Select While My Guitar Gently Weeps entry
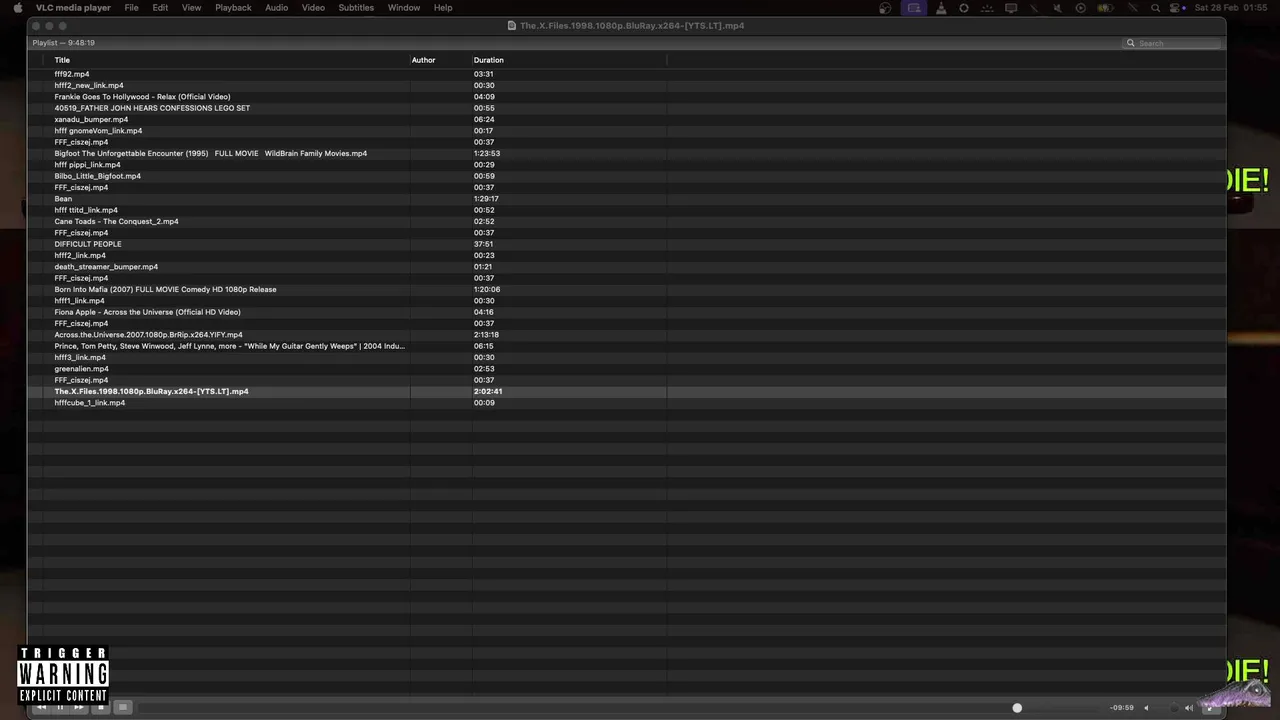The image size is (1280, 720). click(x=230, y=346)
